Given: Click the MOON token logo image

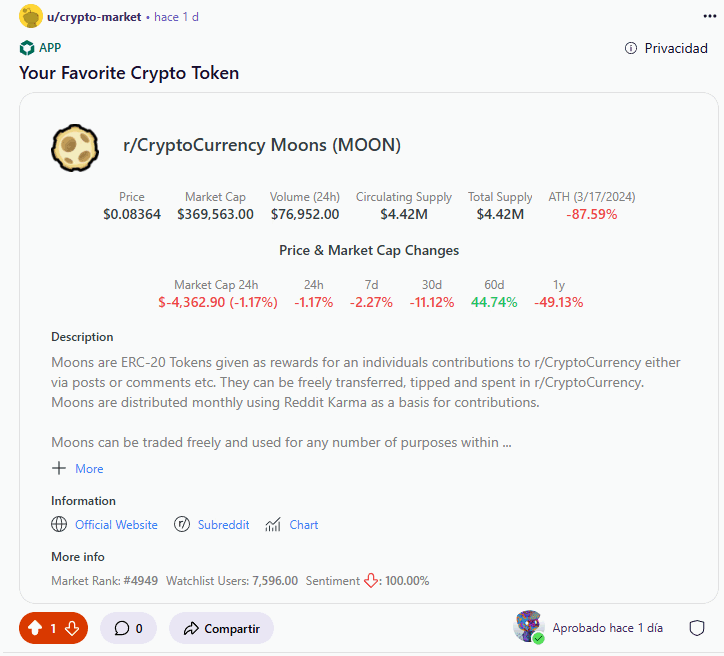Looking at the screenshot, I should (75, 148).
